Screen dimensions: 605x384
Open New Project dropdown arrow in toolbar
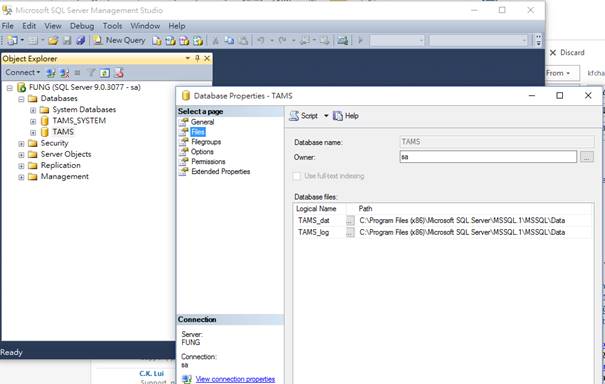(x=22, y=40)
